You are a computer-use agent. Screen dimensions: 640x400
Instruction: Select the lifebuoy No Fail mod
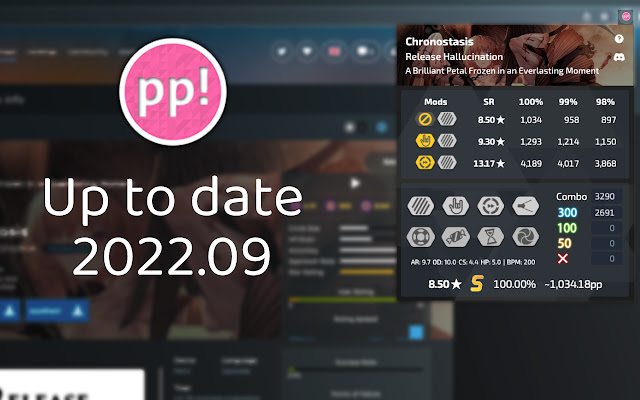420,237
